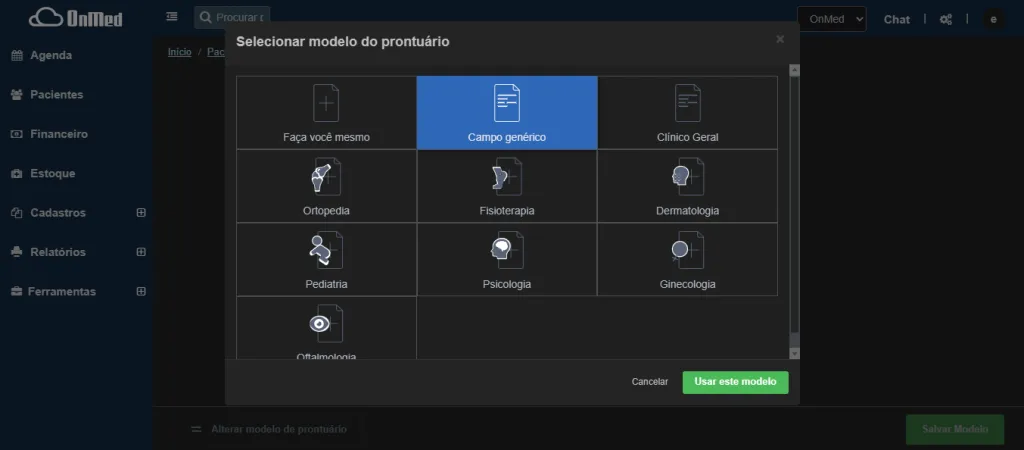
Task: Expand the Ferramentas plus icon
Action: [141, 292]
